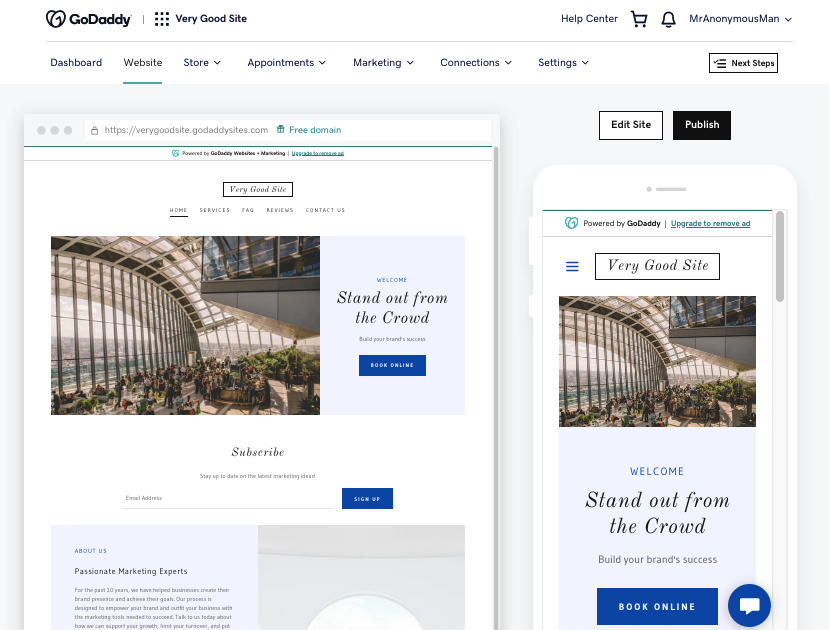829x630 pixels.
Task: Open the shopping cart icon
Action: [639, 19]
